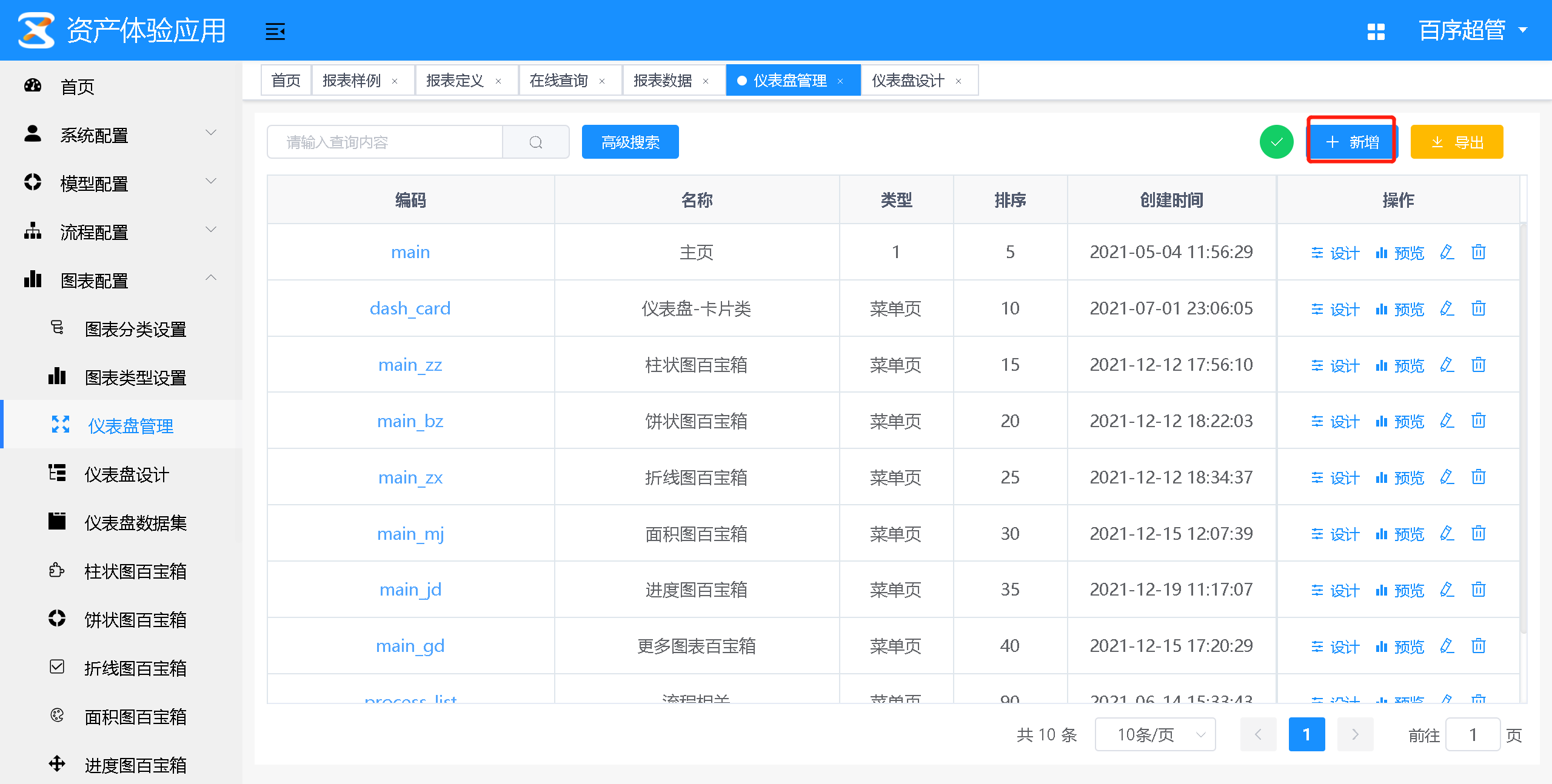Screen dimensions: 1552x784
Task: Click the 排序 column header
Action: pos(1010,200)
